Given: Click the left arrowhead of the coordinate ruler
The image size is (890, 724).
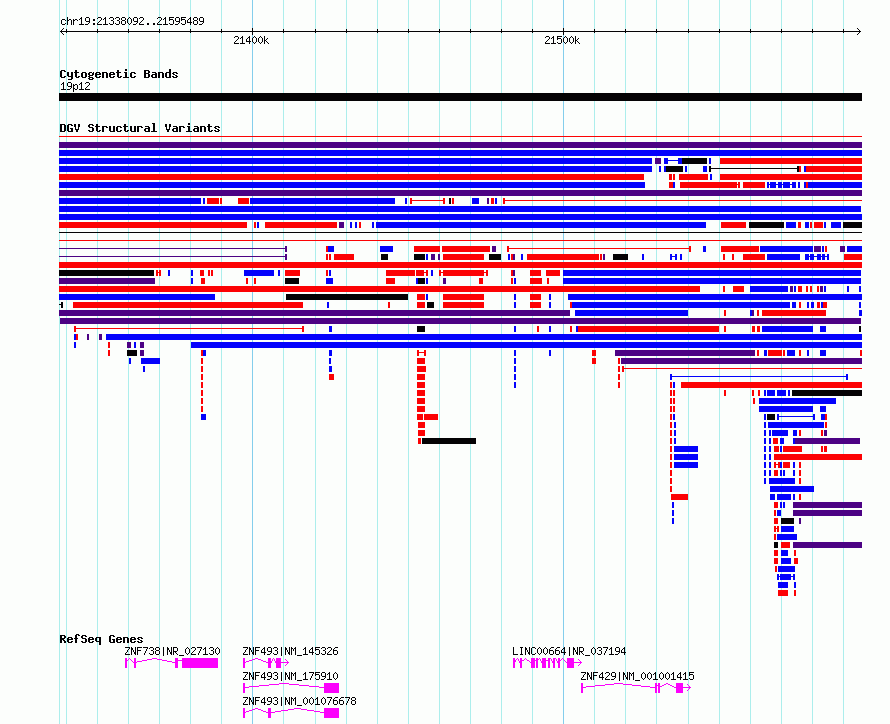Looking at the screenshot, I should pyautogui.click(x=62, y=31).
